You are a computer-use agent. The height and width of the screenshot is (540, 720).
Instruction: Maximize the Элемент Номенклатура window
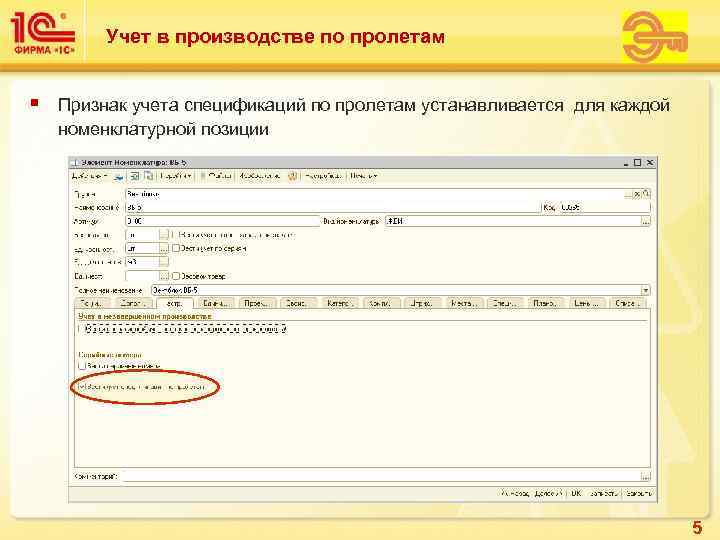[637, 163]
